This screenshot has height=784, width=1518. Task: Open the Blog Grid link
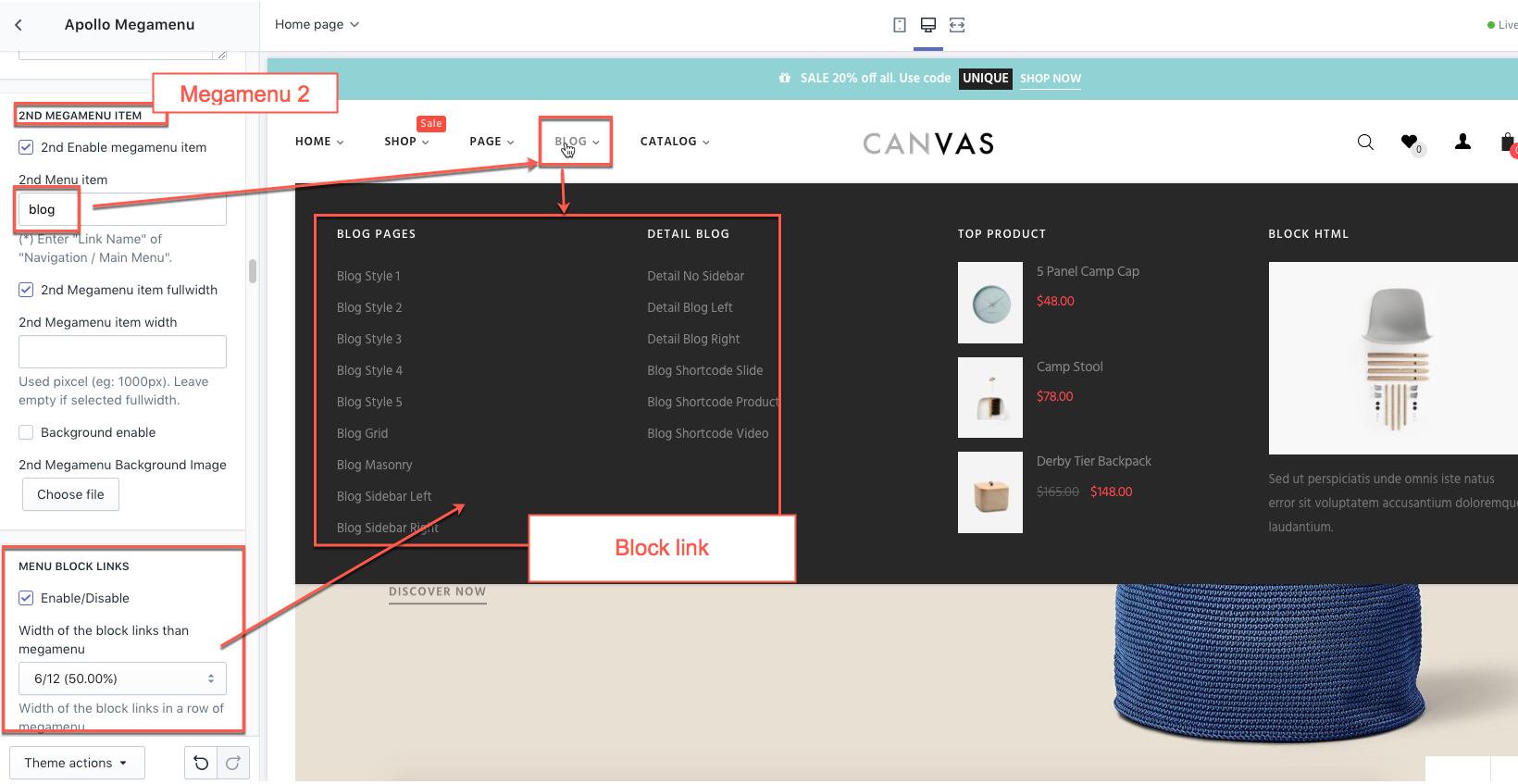362,433
